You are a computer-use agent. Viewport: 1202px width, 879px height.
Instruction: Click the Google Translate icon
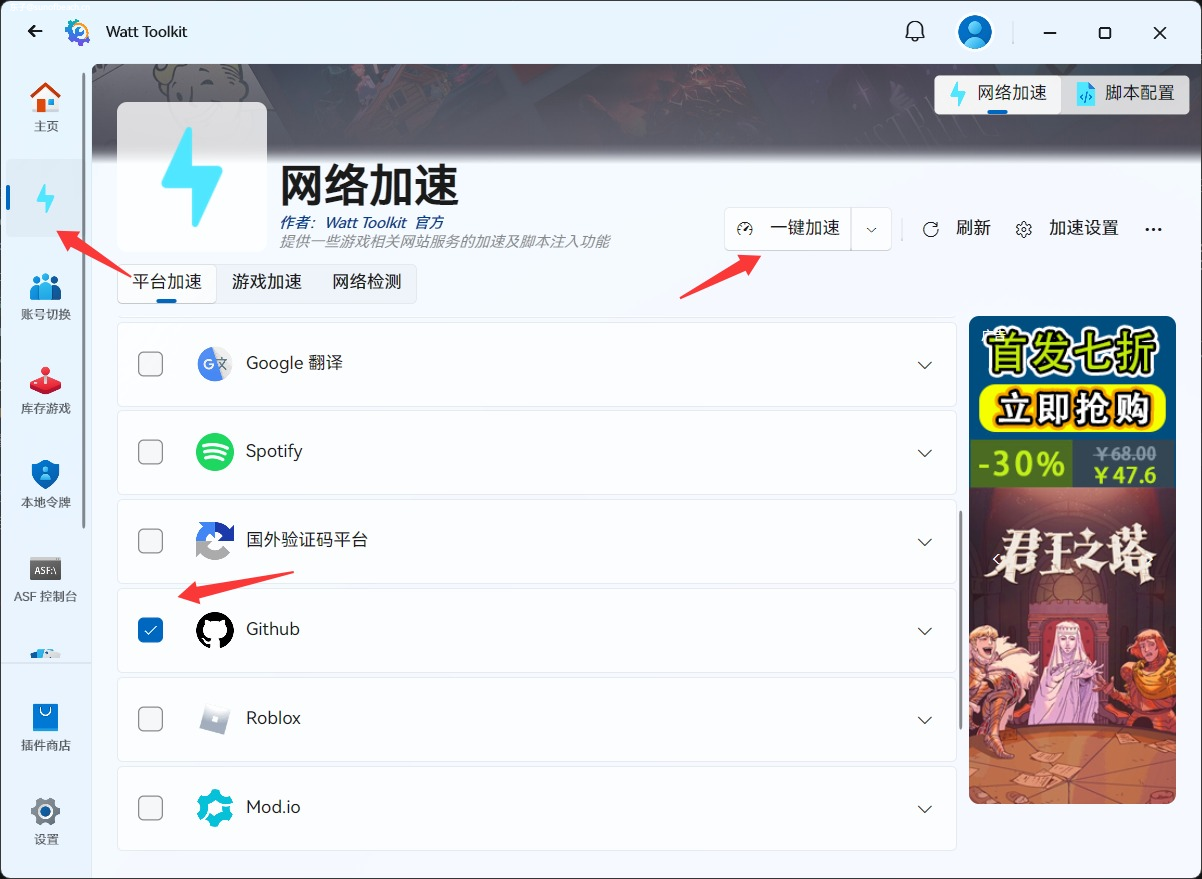click(x=214, y=364)
